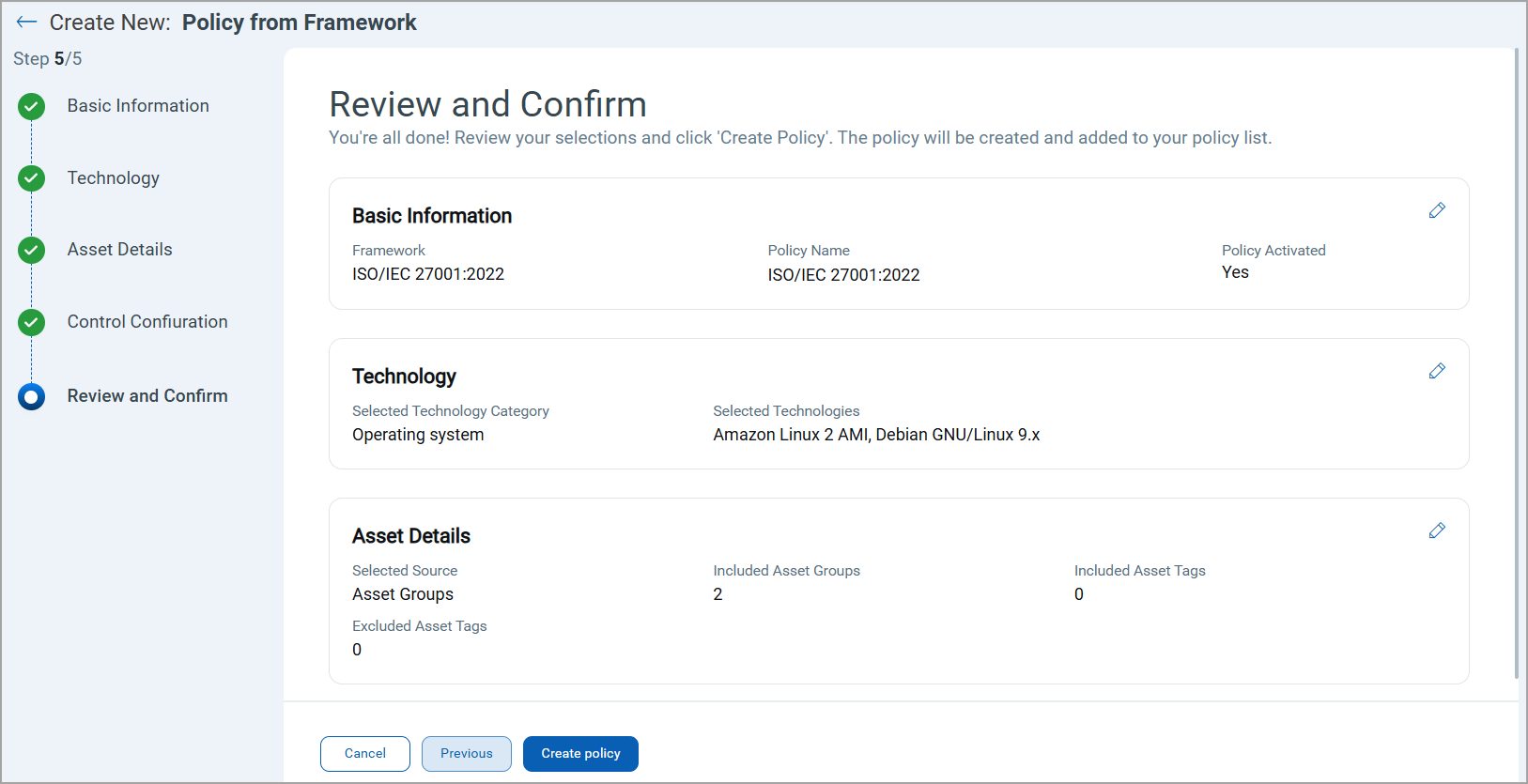Navigate to Control Configuration step label
The height and width of the screenshot is (784, 1528).
147,322
